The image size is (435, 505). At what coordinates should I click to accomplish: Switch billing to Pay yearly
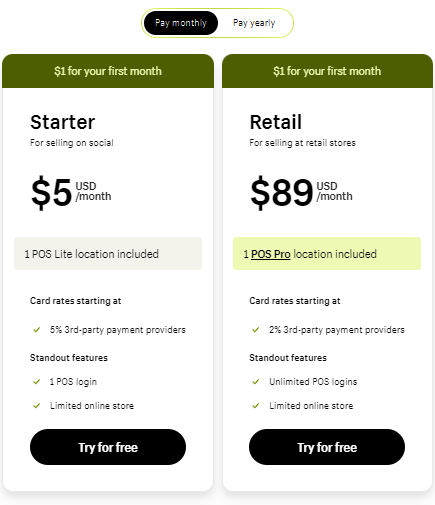254,23
